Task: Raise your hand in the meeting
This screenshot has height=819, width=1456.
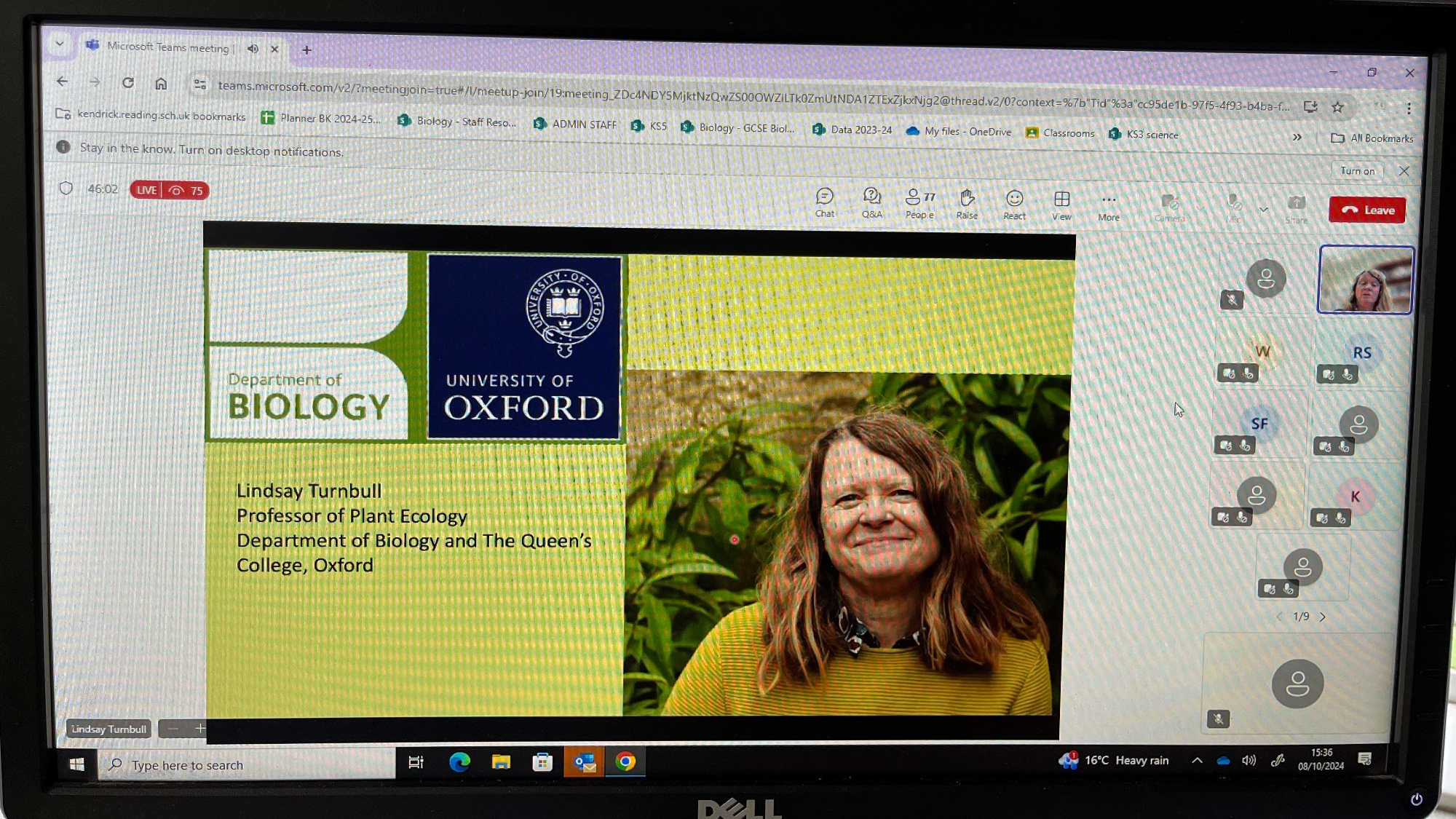Action: 967,205
